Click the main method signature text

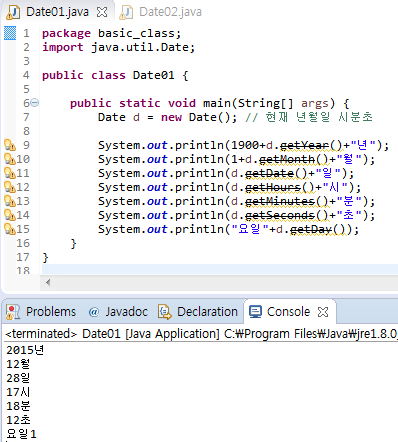pos(209,103)
